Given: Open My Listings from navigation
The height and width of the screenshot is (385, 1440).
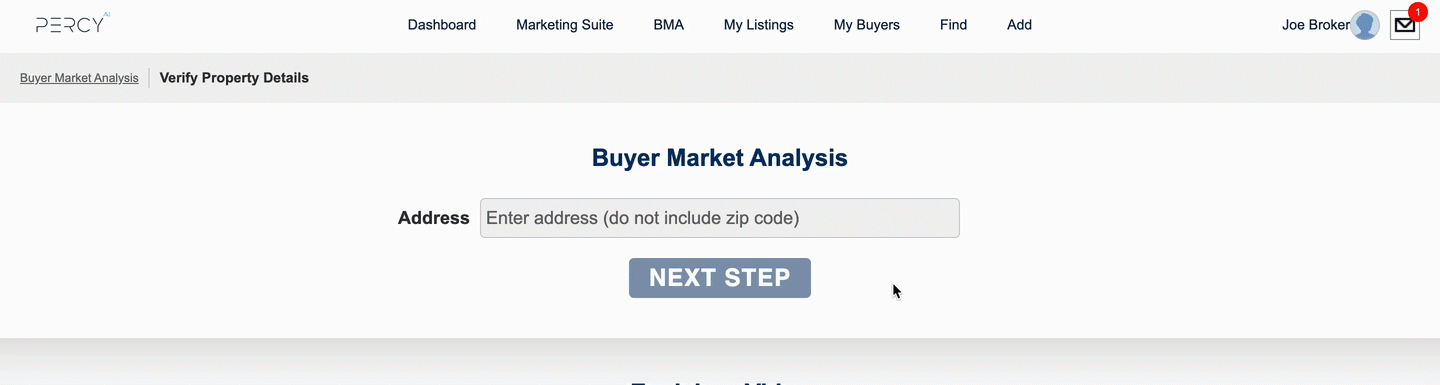Looking at the screenshot, I should point(759,25).
